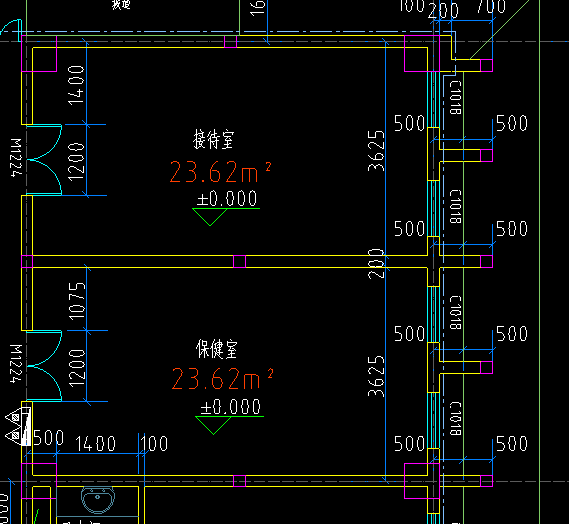The width and height of the screenshot is (569, 524).
Task: Click the 500 dimension left of horizontal 1400
Action: click(49, 438)
